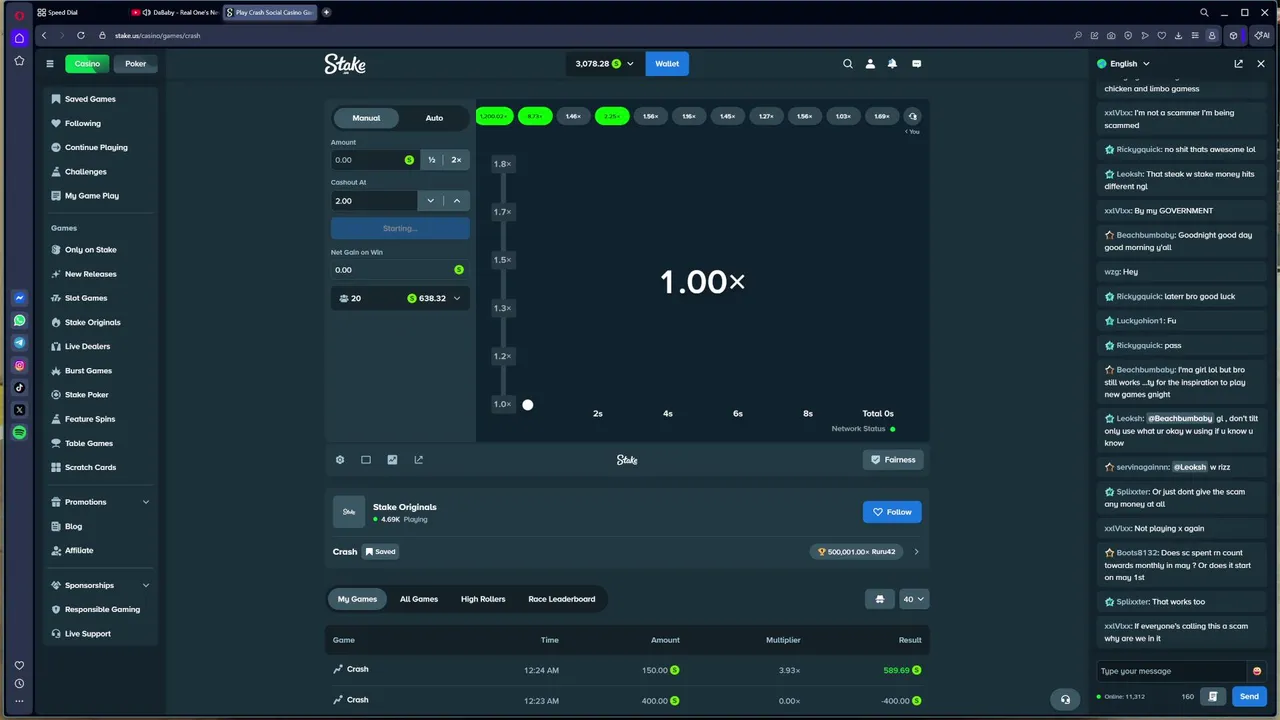Pop out the chat window

pos(1238,64)
